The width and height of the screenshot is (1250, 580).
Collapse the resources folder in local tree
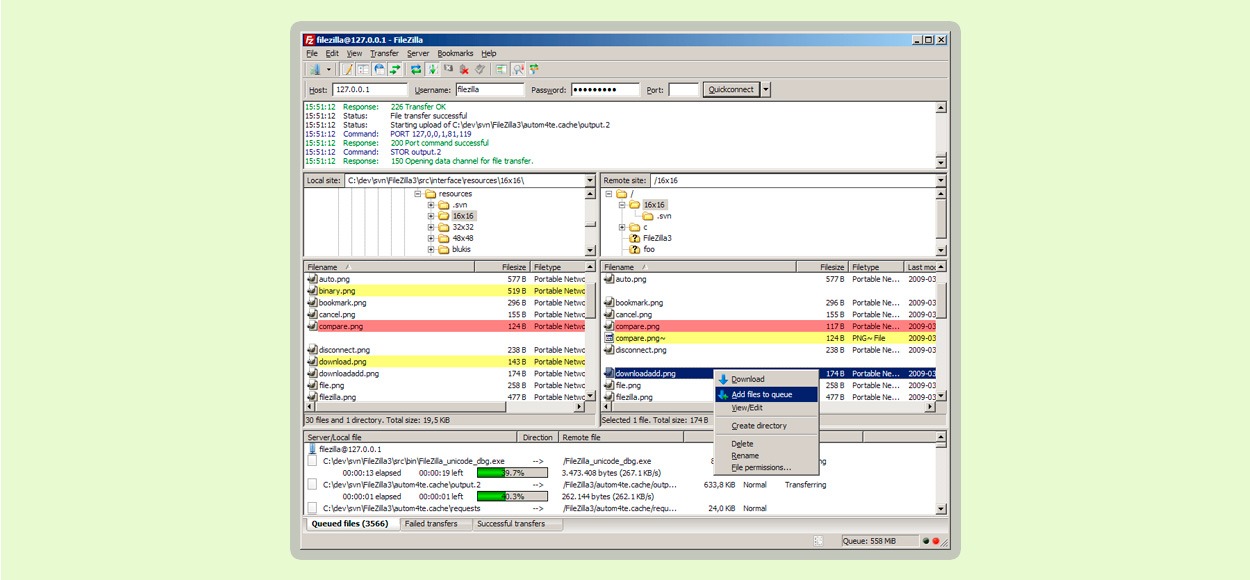click(x=418, y=194)
